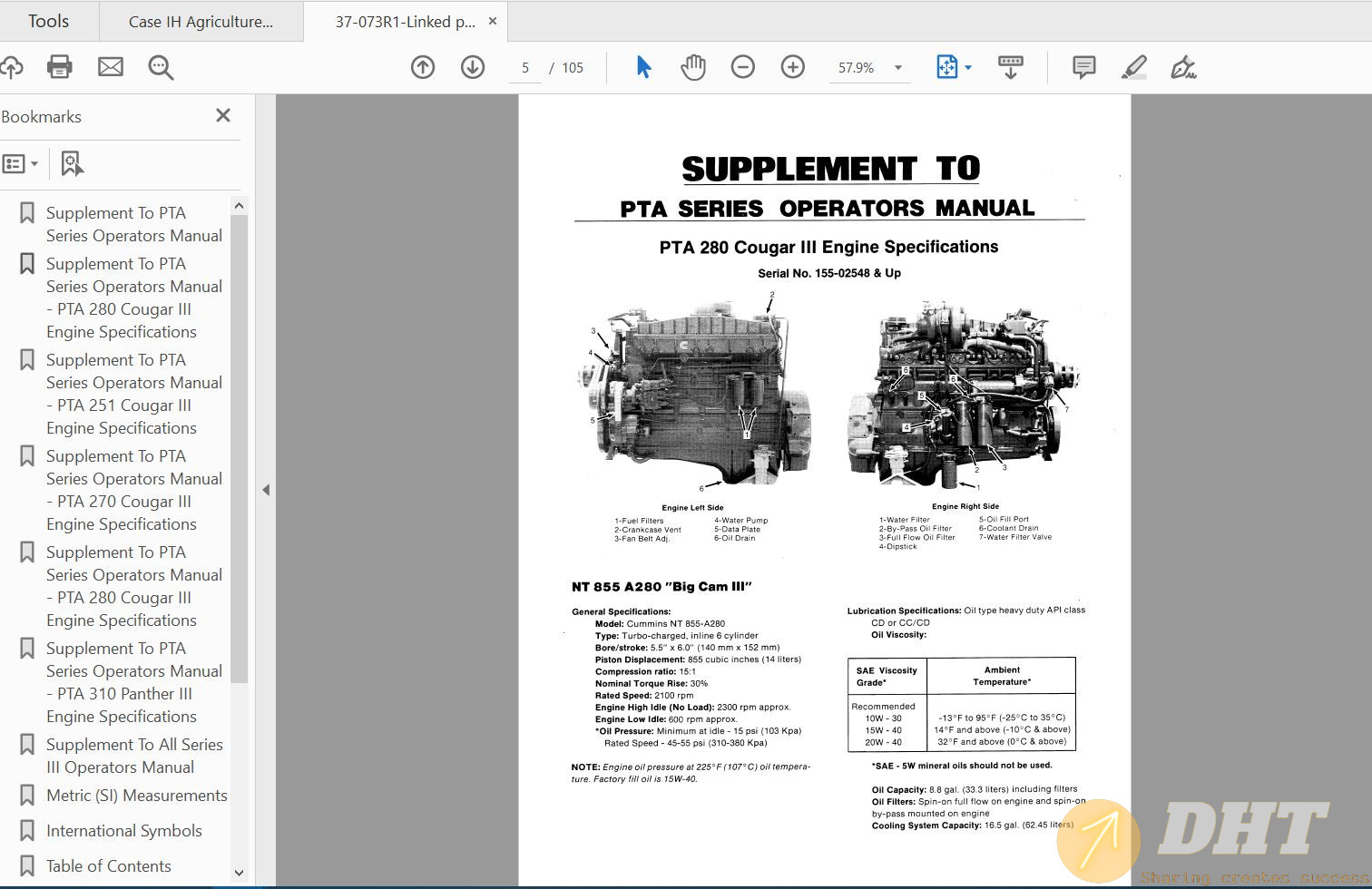Click the fit page view icon

[x=946, y=67]
